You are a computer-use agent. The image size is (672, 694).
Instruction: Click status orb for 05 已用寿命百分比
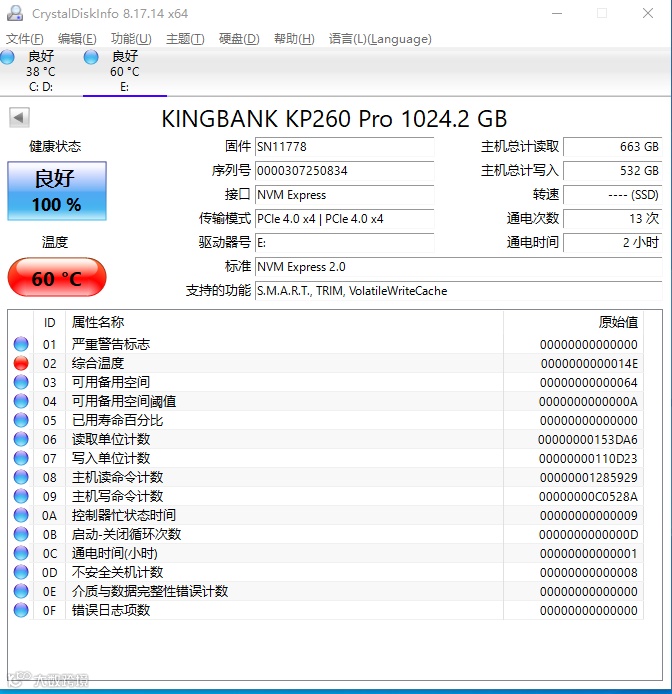(x=21, y=420)
